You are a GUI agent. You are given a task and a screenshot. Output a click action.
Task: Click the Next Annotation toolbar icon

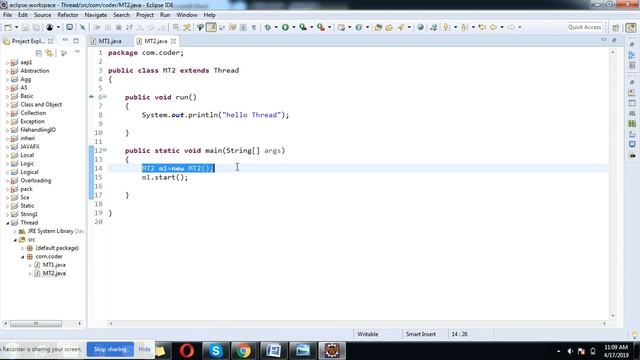pyautogui.click(x=447, y=27)
